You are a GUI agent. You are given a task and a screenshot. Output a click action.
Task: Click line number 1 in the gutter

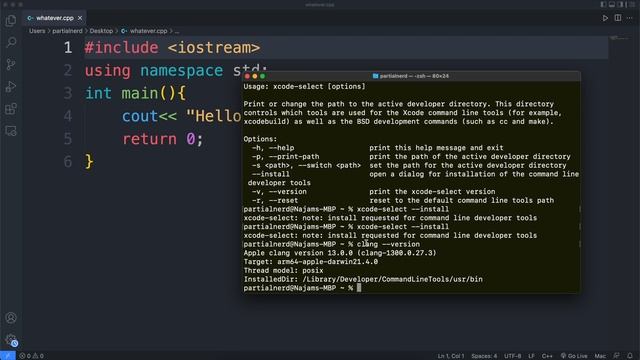(68, 48)
